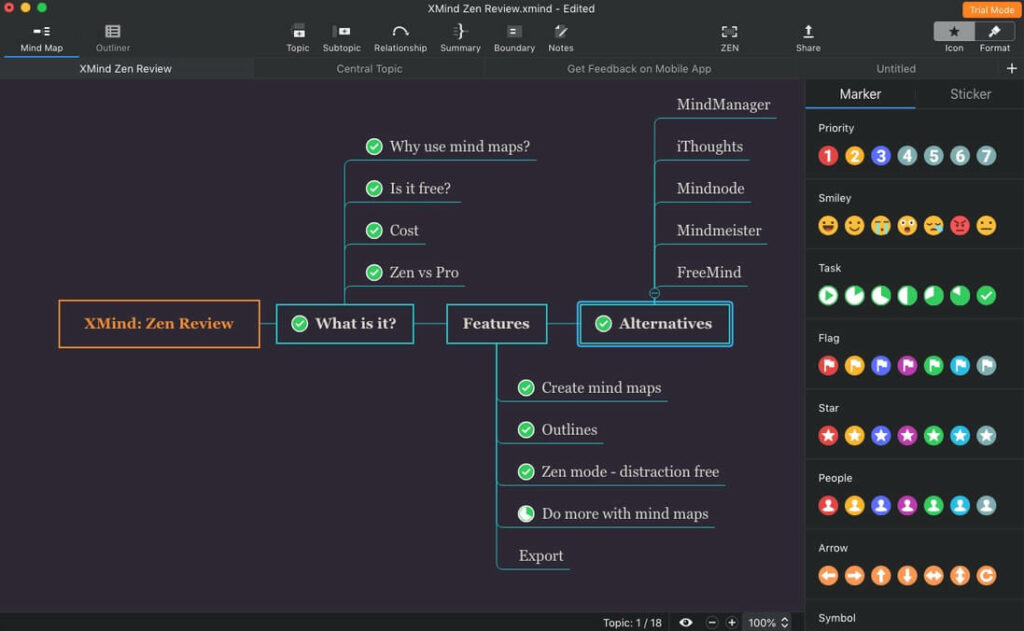Image resolution: width=1024 pixels, height=631 pixels.
Task: Click checkmark marker on Is it free?
Action: point(374,188)
